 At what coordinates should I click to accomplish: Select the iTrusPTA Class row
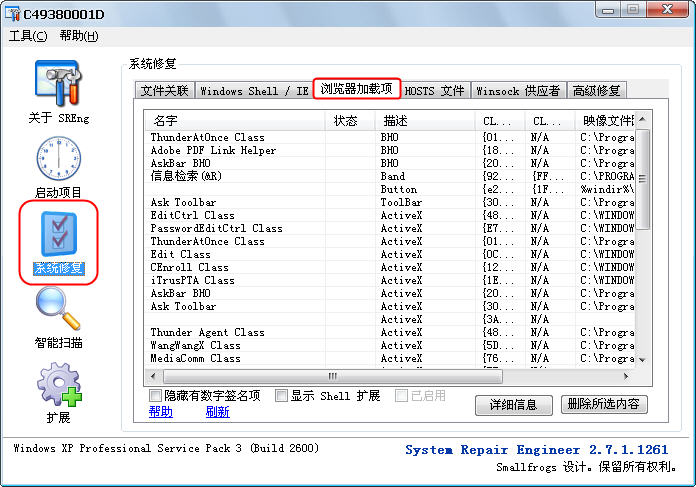[x=390, y=280]
